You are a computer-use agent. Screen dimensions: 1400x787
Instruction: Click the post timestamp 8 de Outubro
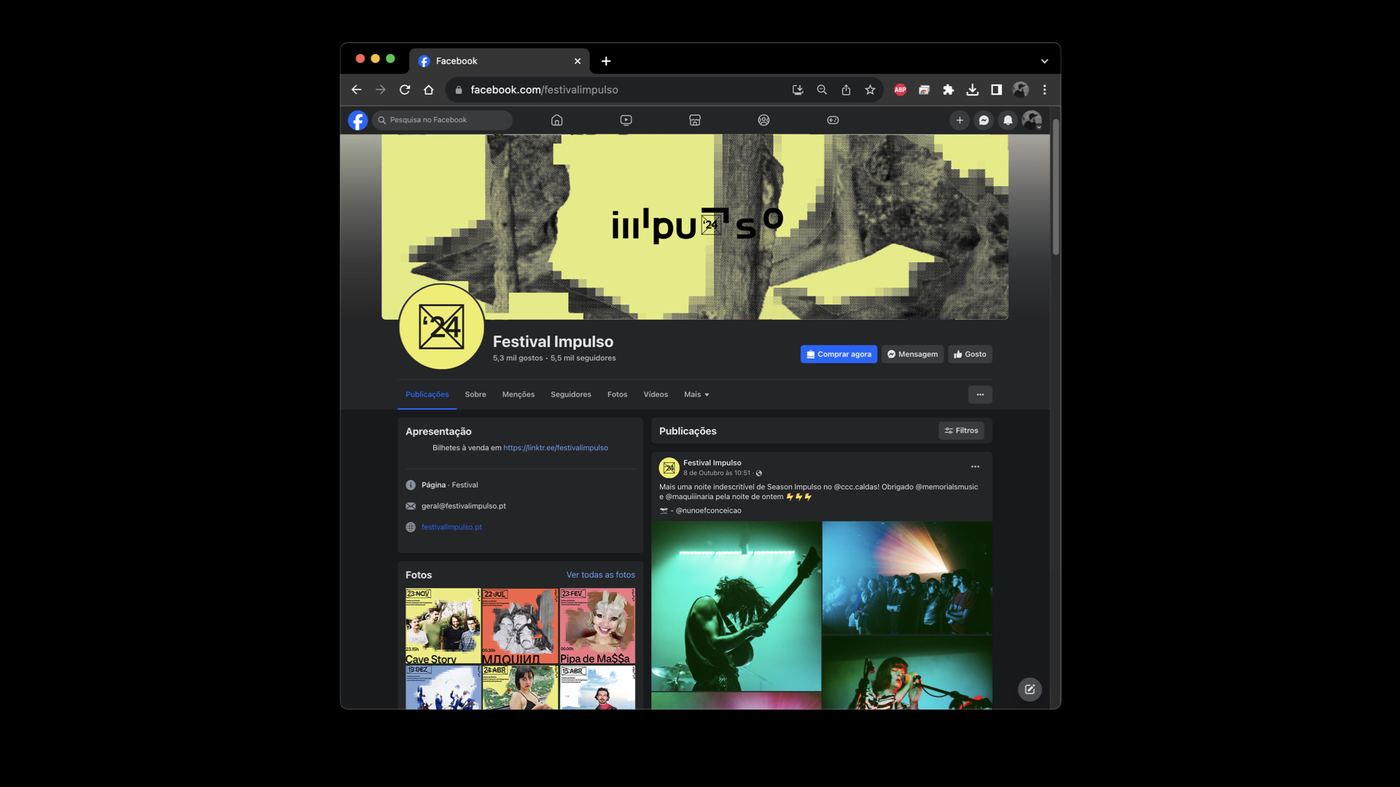tap(716, 473)
